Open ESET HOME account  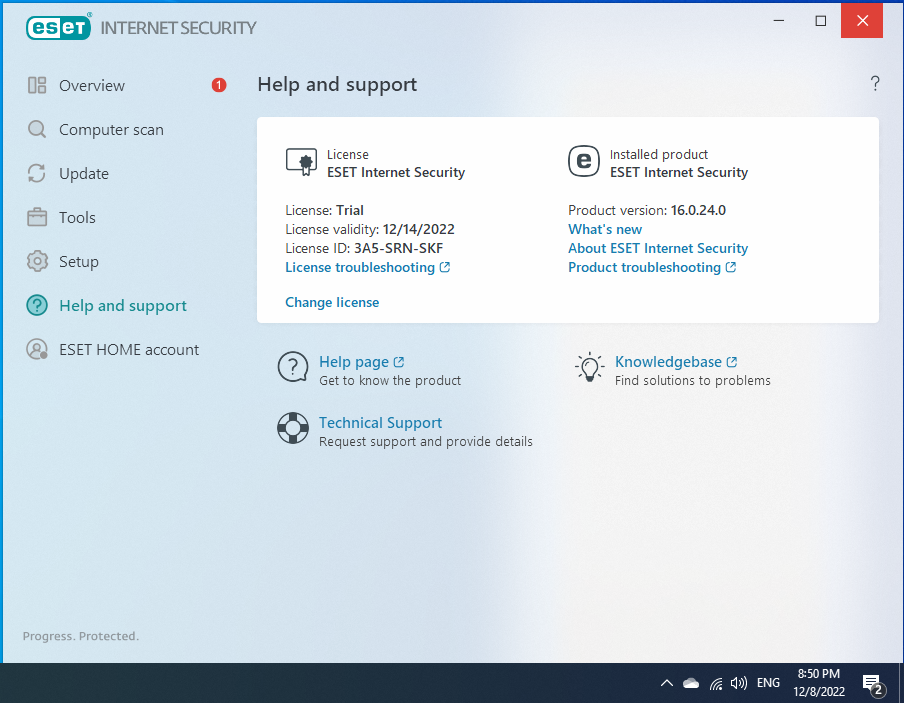tap(129, 349)
